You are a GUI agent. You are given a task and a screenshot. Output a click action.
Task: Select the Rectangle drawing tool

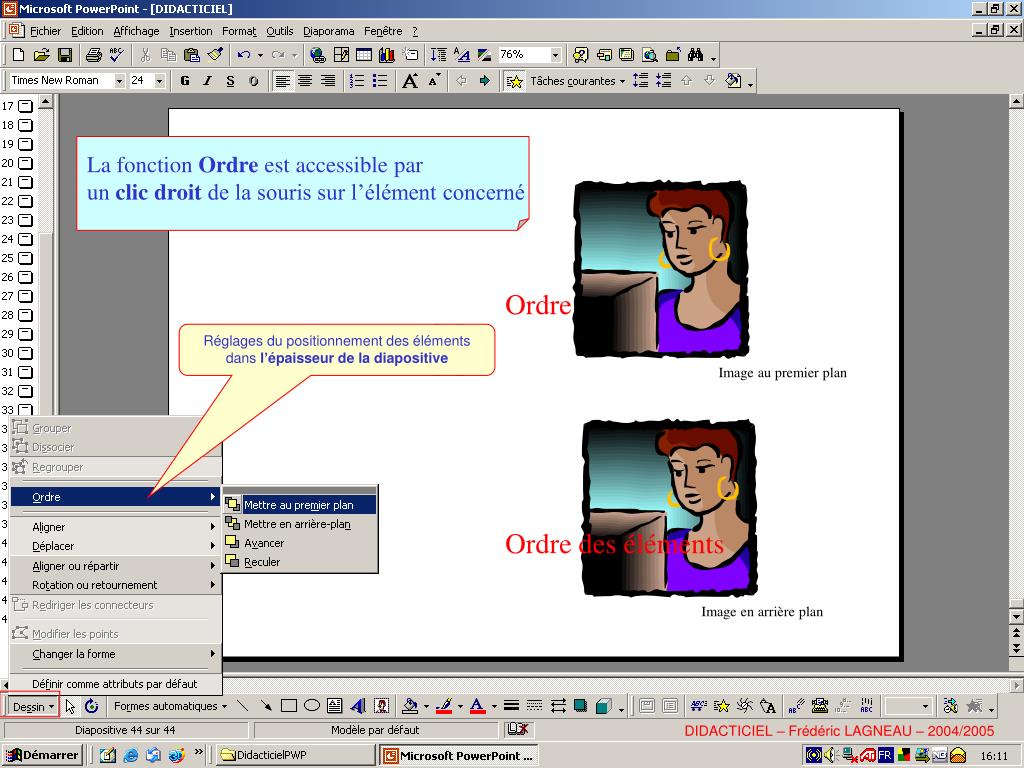[x=289, y=706]
